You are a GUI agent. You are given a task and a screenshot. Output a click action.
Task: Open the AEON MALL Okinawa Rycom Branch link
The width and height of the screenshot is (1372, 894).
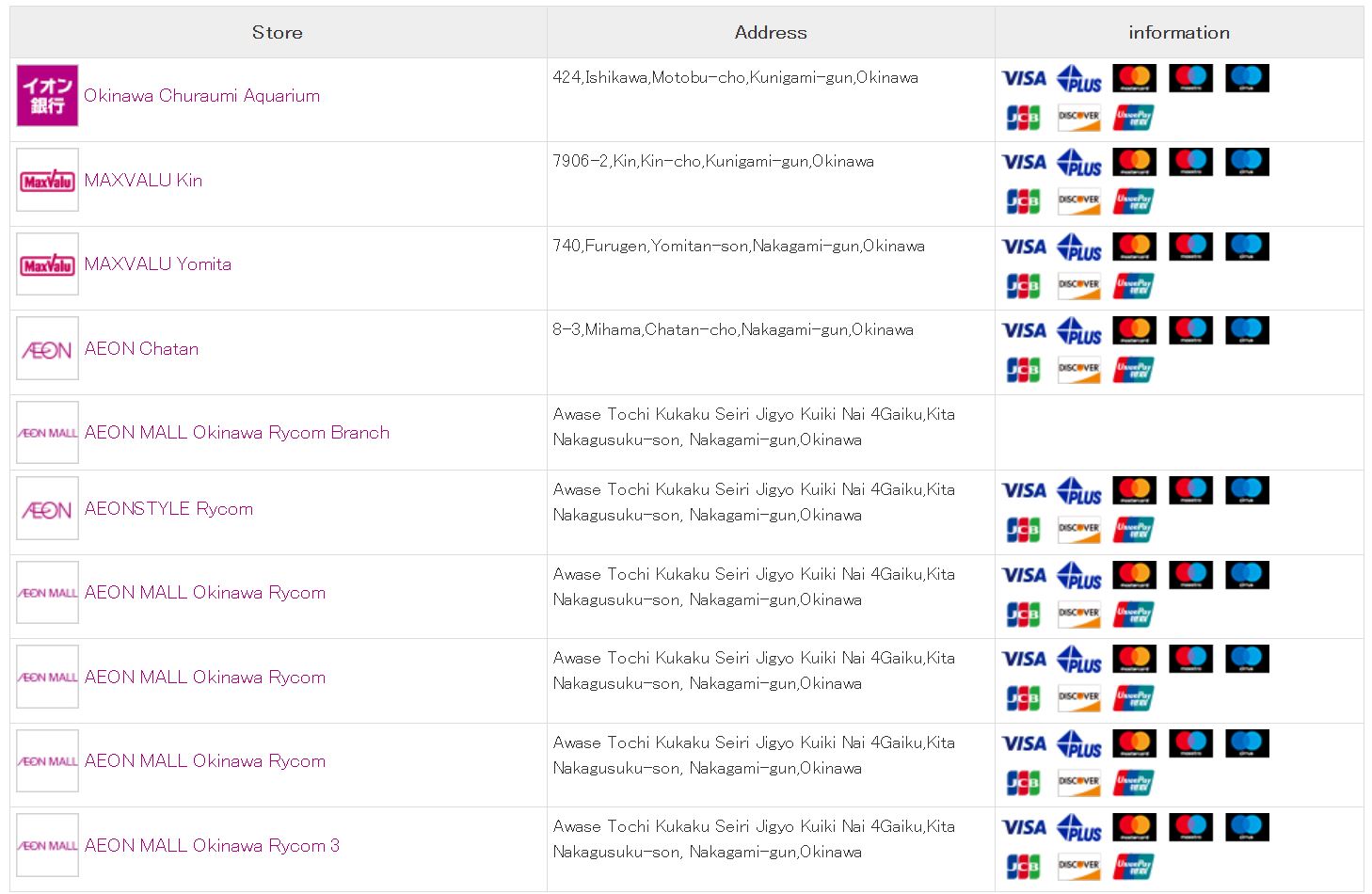(x=236, y=433)
